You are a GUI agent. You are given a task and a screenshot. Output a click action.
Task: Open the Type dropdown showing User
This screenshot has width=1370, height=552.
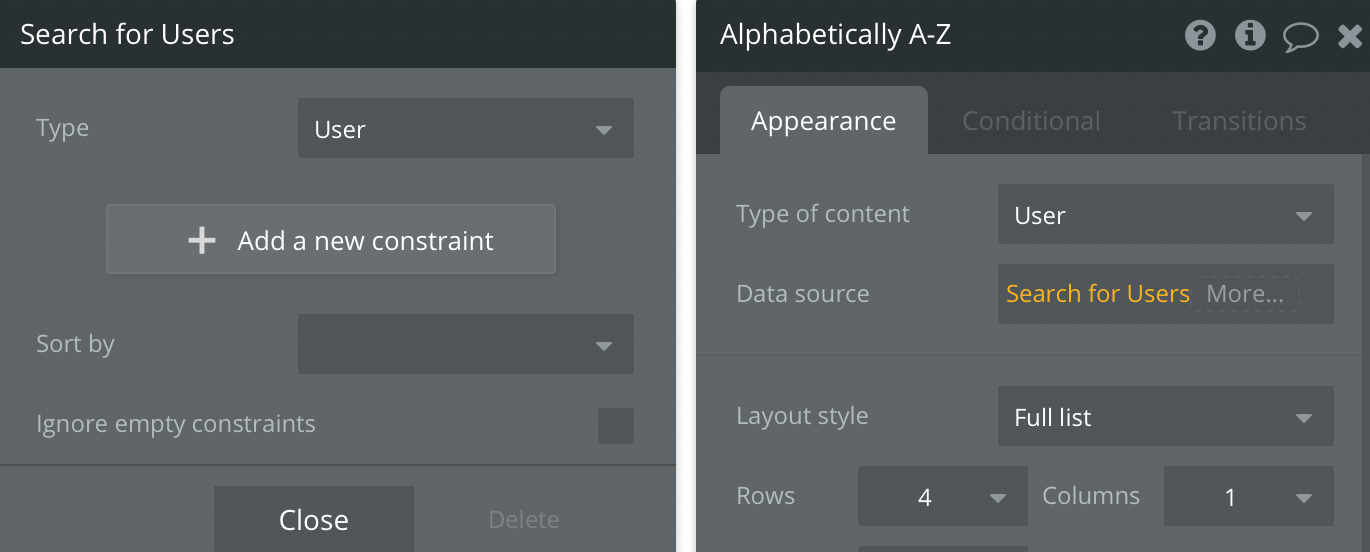(466, 128)
